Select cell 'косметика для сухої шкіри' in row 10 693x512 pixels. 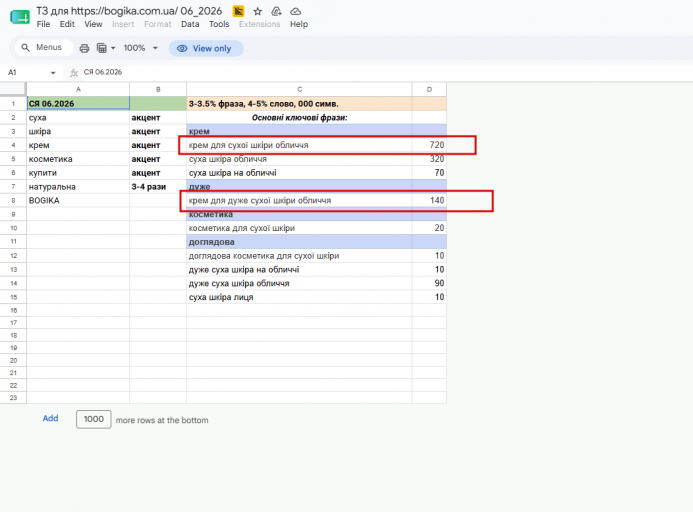point(299,228)
